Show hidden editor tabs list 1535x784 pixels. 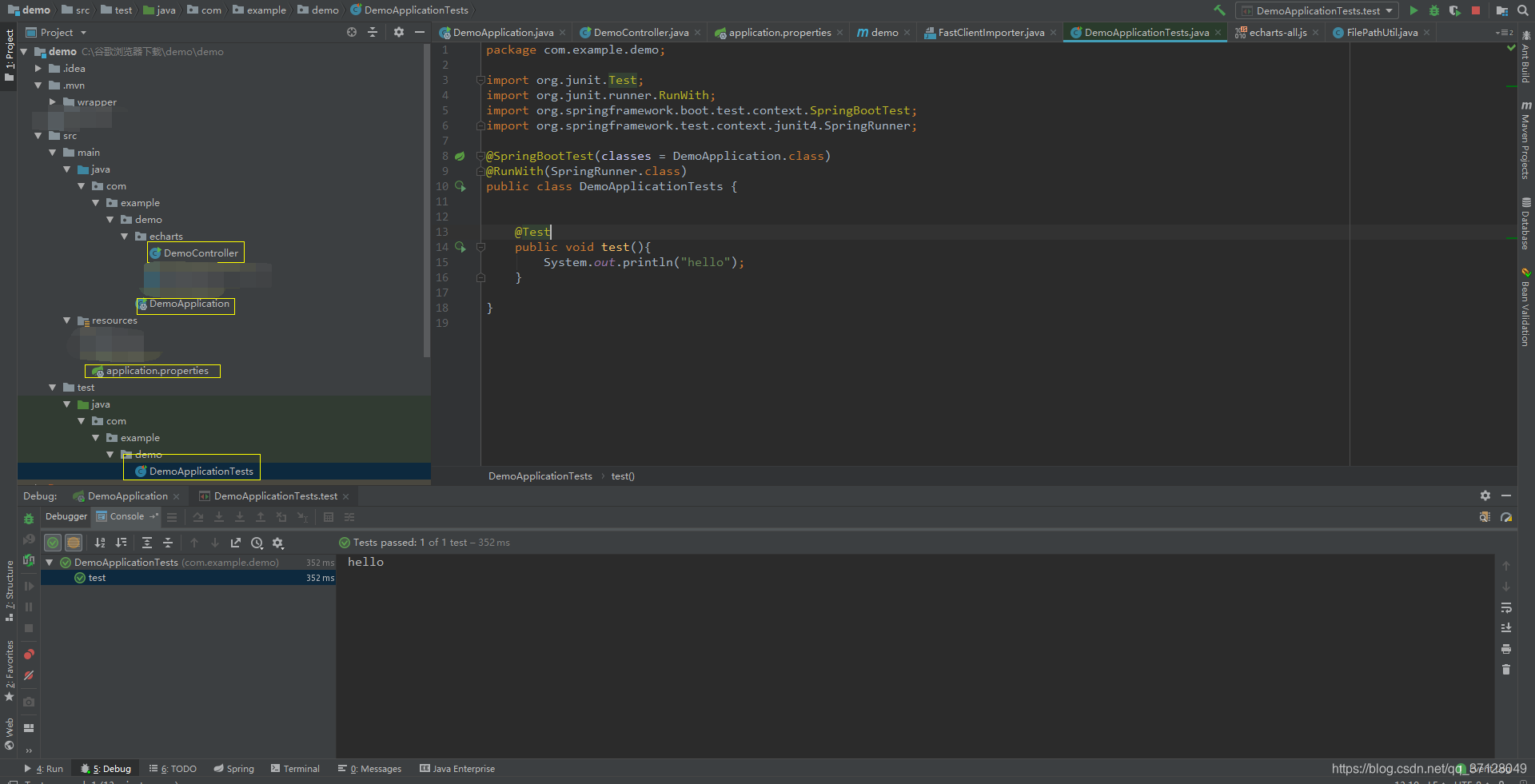1504,33
